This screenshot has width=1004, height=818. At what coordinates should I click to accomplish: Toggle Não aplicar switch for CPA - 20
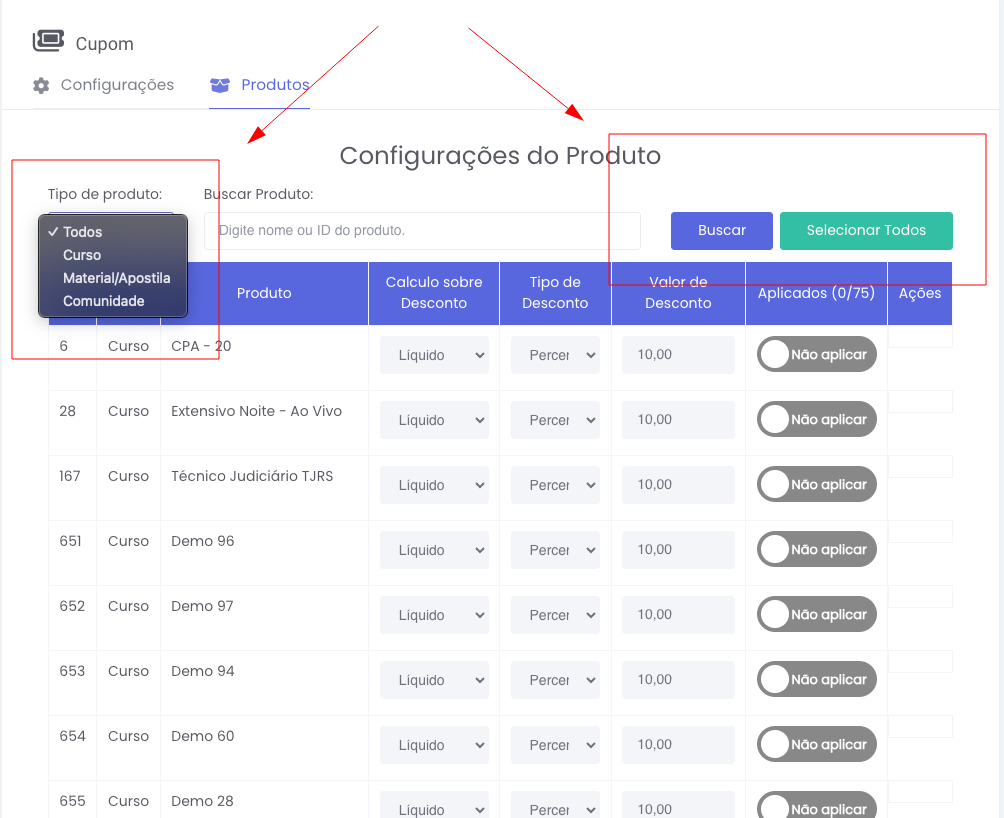816,354
